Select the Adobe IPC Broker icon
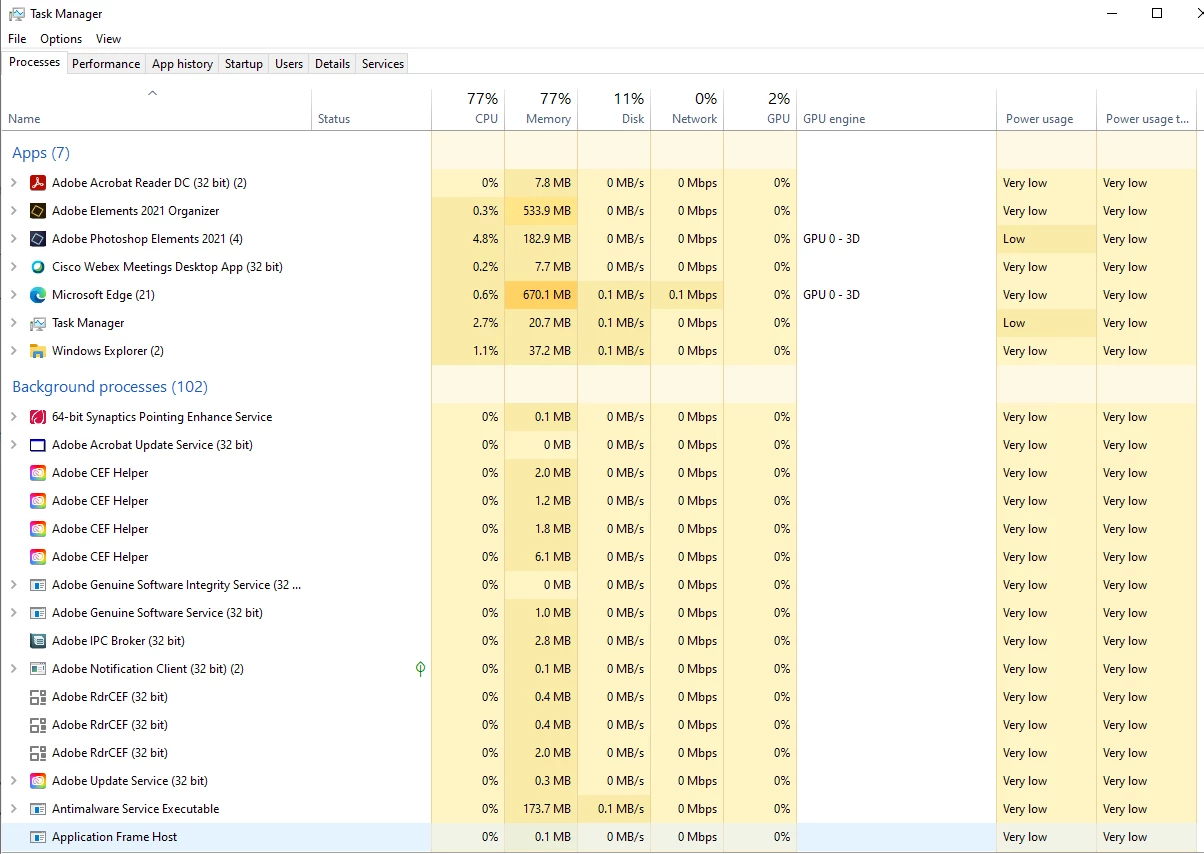 (38, 641)
